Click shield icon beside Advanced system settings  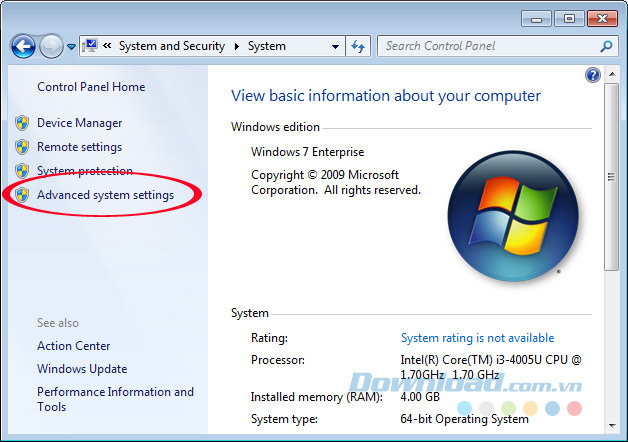click(22, 195)
